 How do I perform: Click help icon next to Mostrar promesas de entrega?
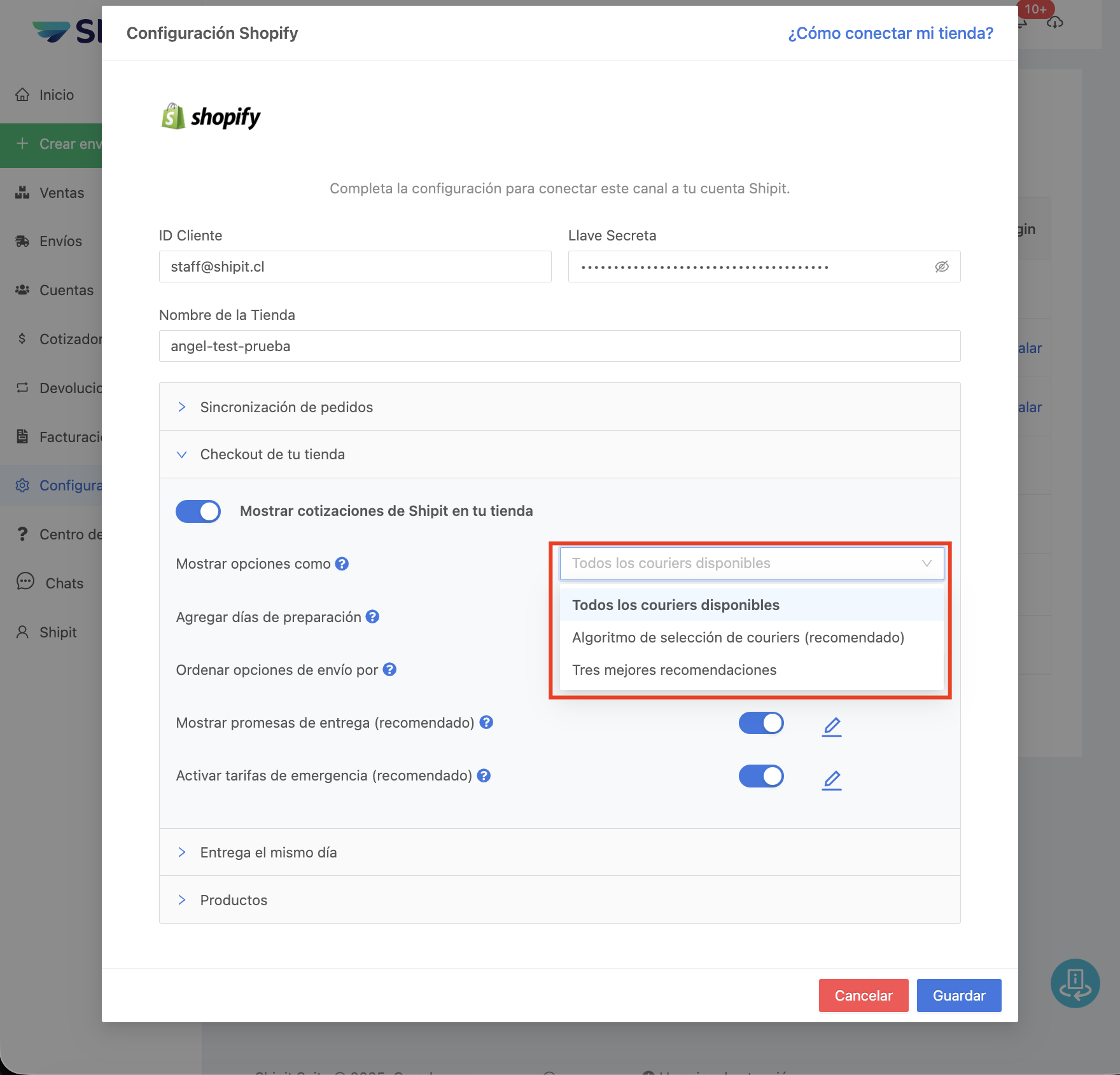(486, 722)
